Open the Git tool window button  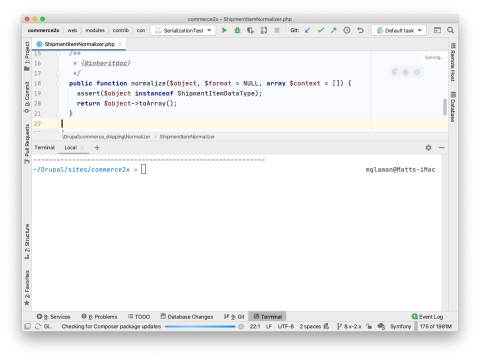pyautogui.click(x=234, y=316)
